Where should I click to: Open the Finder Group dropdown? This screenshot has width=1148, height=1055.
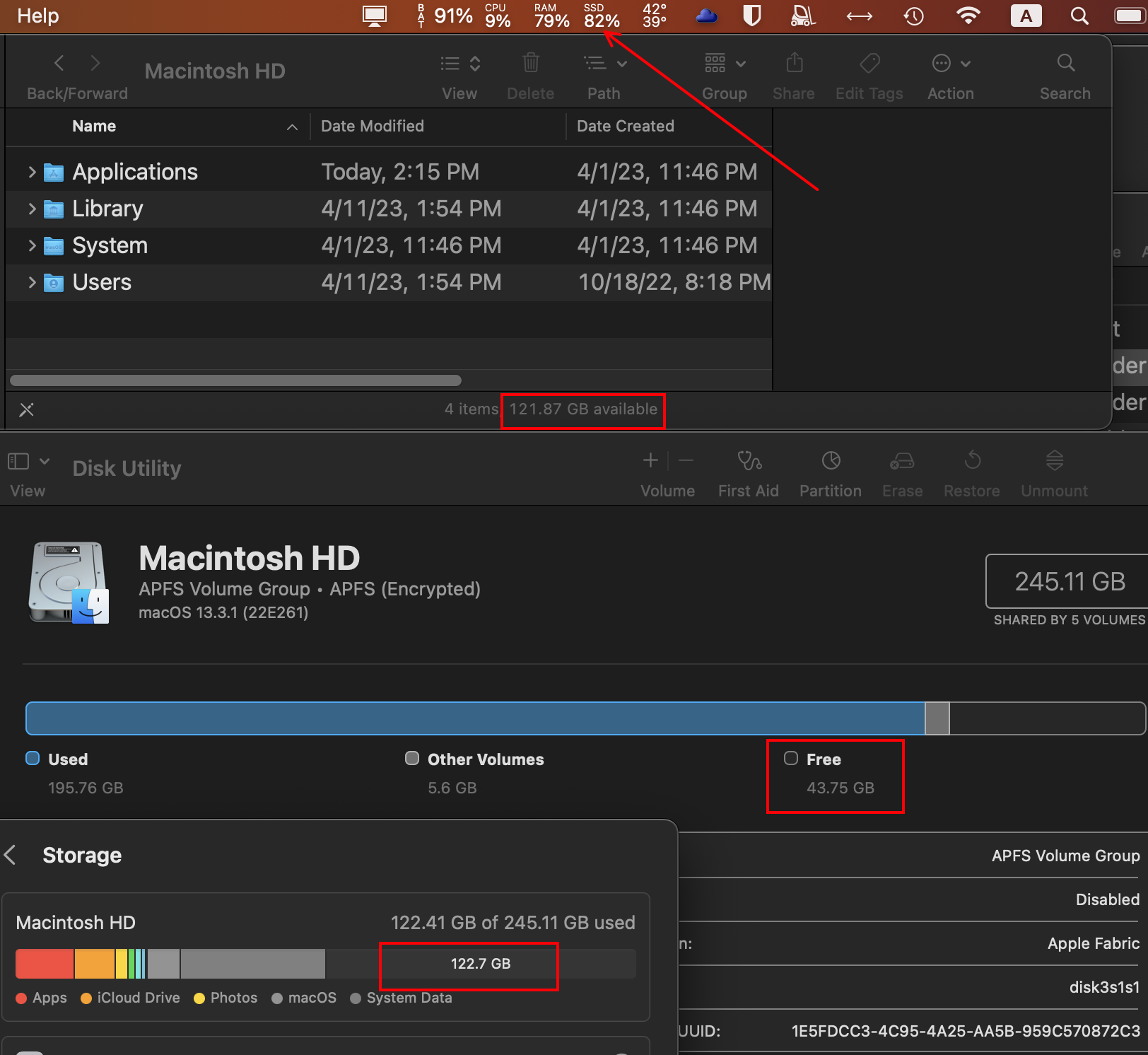(725, 64)
